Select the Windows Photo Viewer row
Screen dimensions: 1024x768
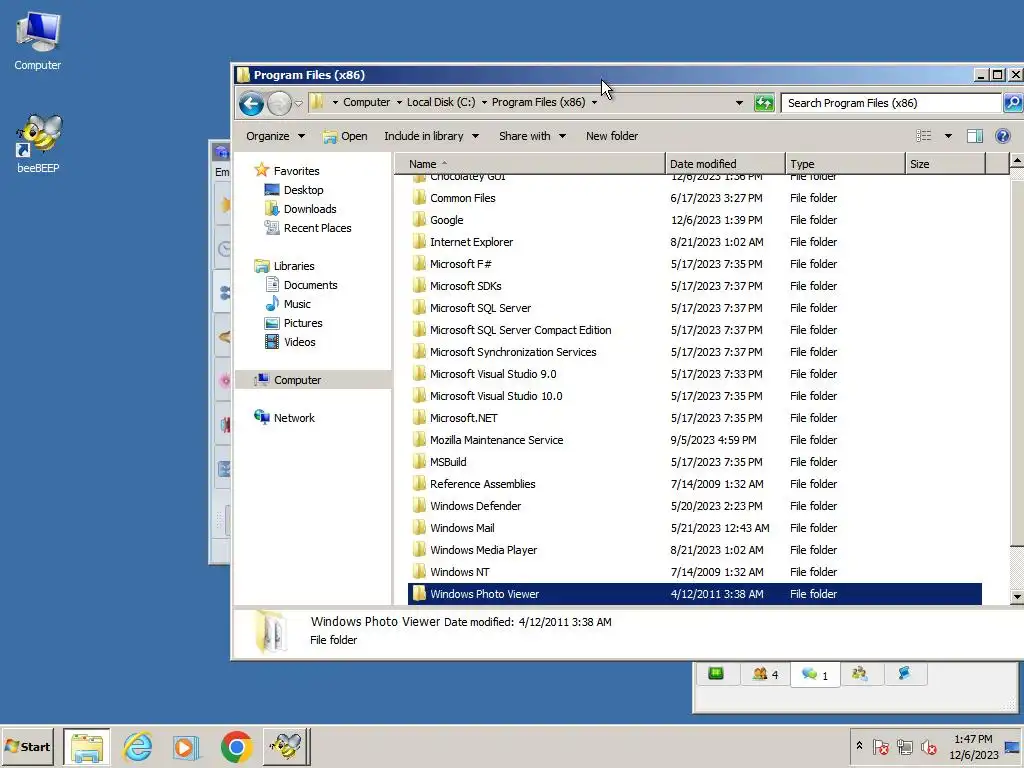694,594
